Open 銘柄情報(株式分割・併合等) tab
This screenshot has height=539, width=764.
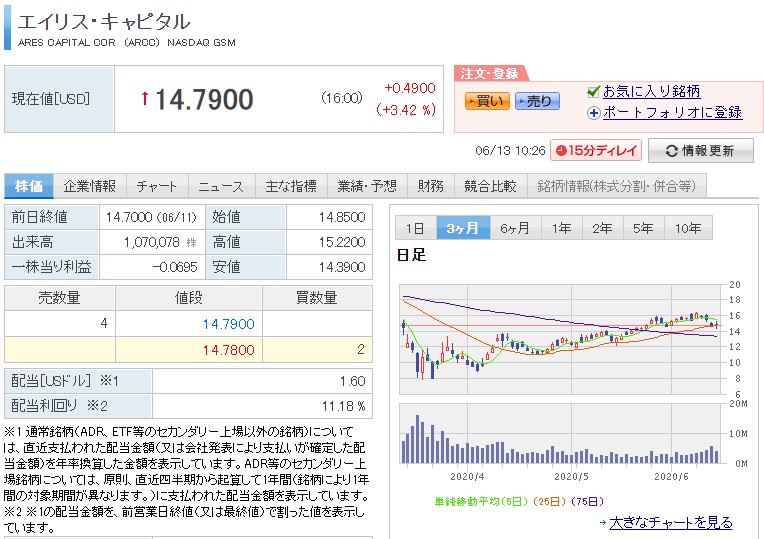616,186
